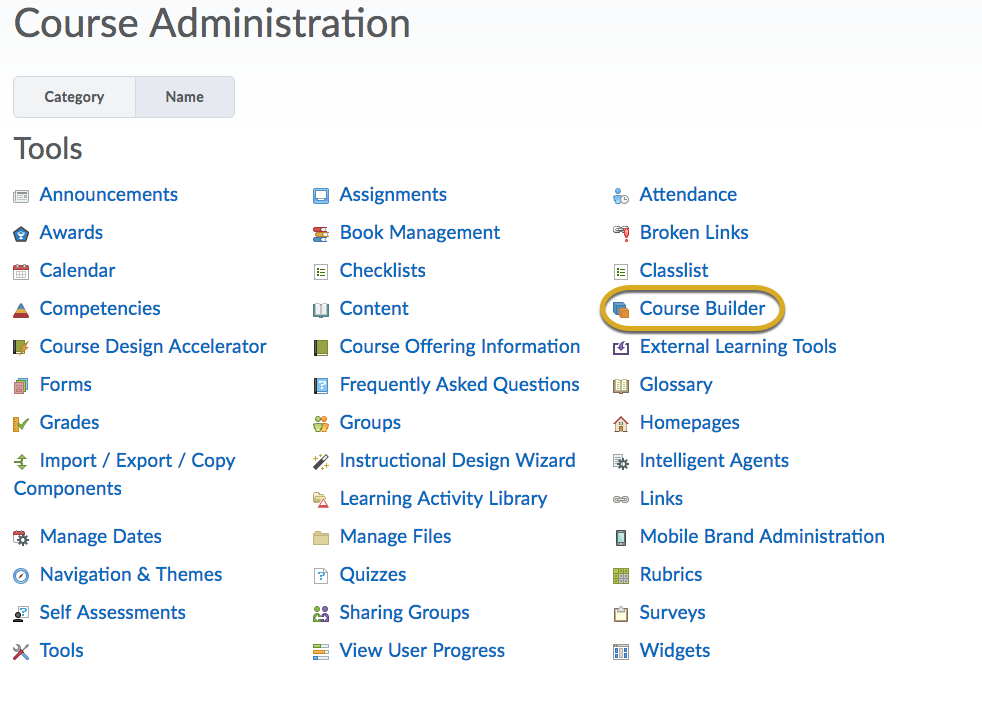The image size is (982, 728).
Task: Switch to the Name tab
Action: coord(185,97)
